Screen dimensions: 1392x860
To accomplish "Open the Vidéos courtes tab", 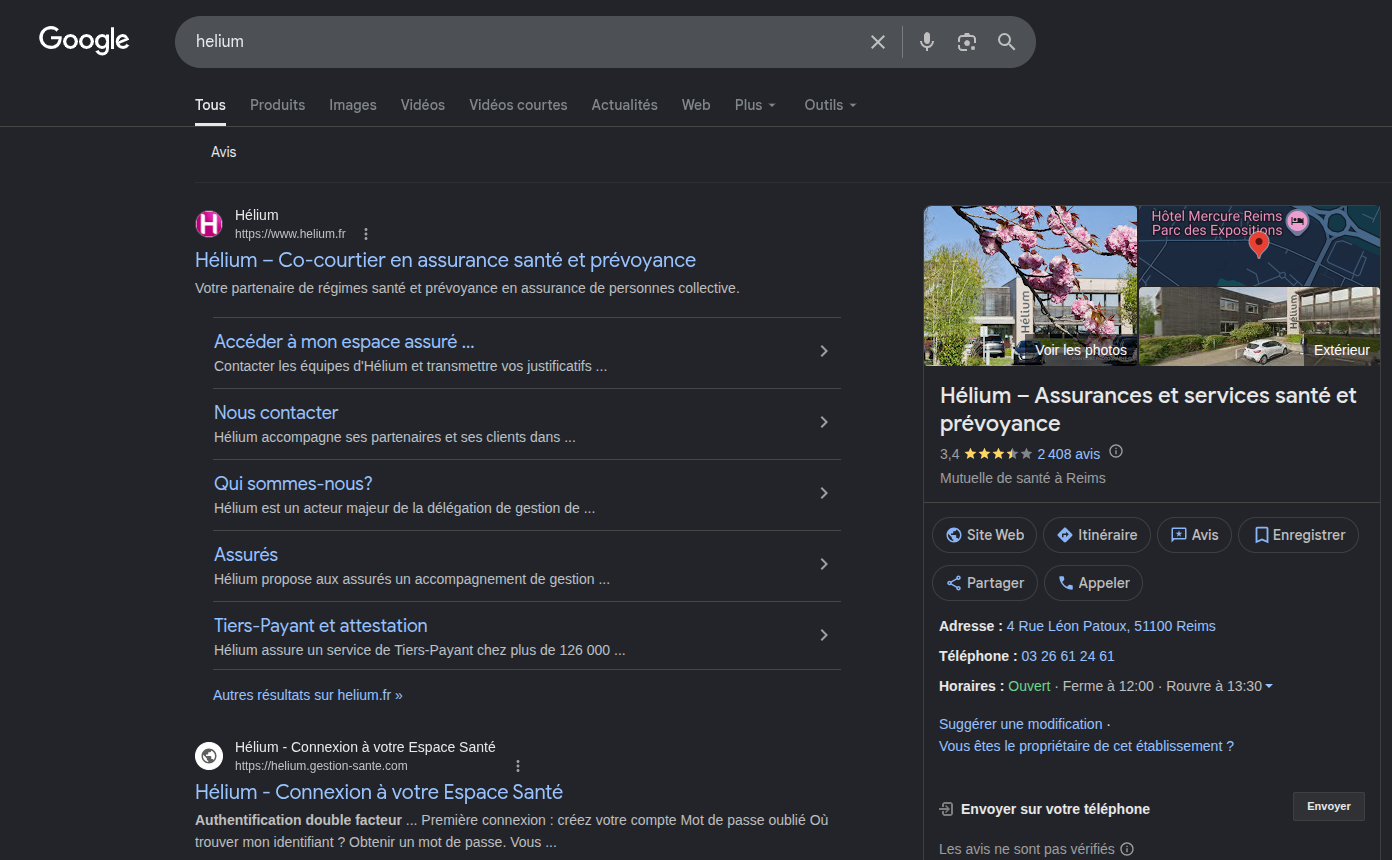I will tap(518, 105).
